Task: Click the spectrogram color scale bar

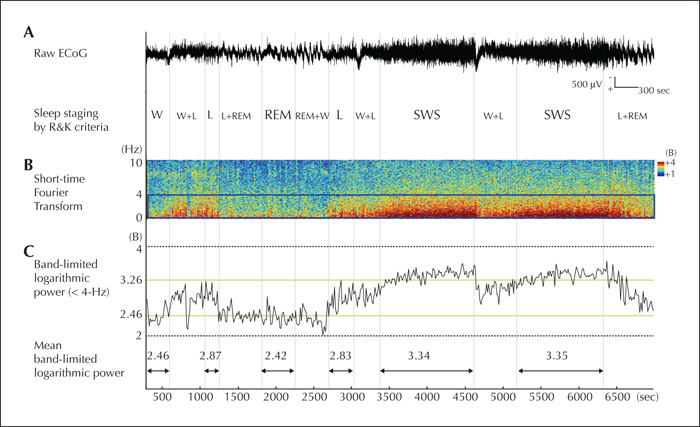Action: (660, 169)
